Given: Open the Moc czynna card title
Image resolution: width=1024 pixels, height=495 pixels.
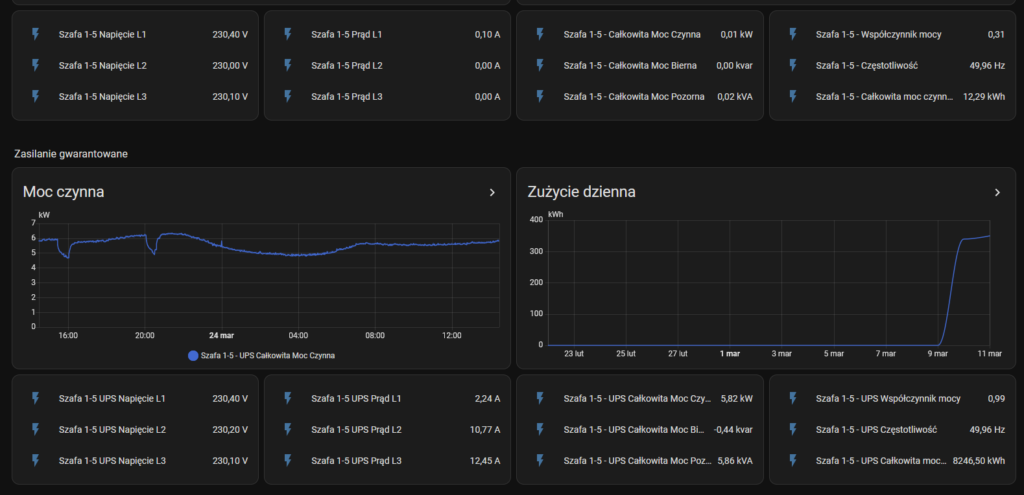Looking at the screenshot, I should (x=64, y=192).
